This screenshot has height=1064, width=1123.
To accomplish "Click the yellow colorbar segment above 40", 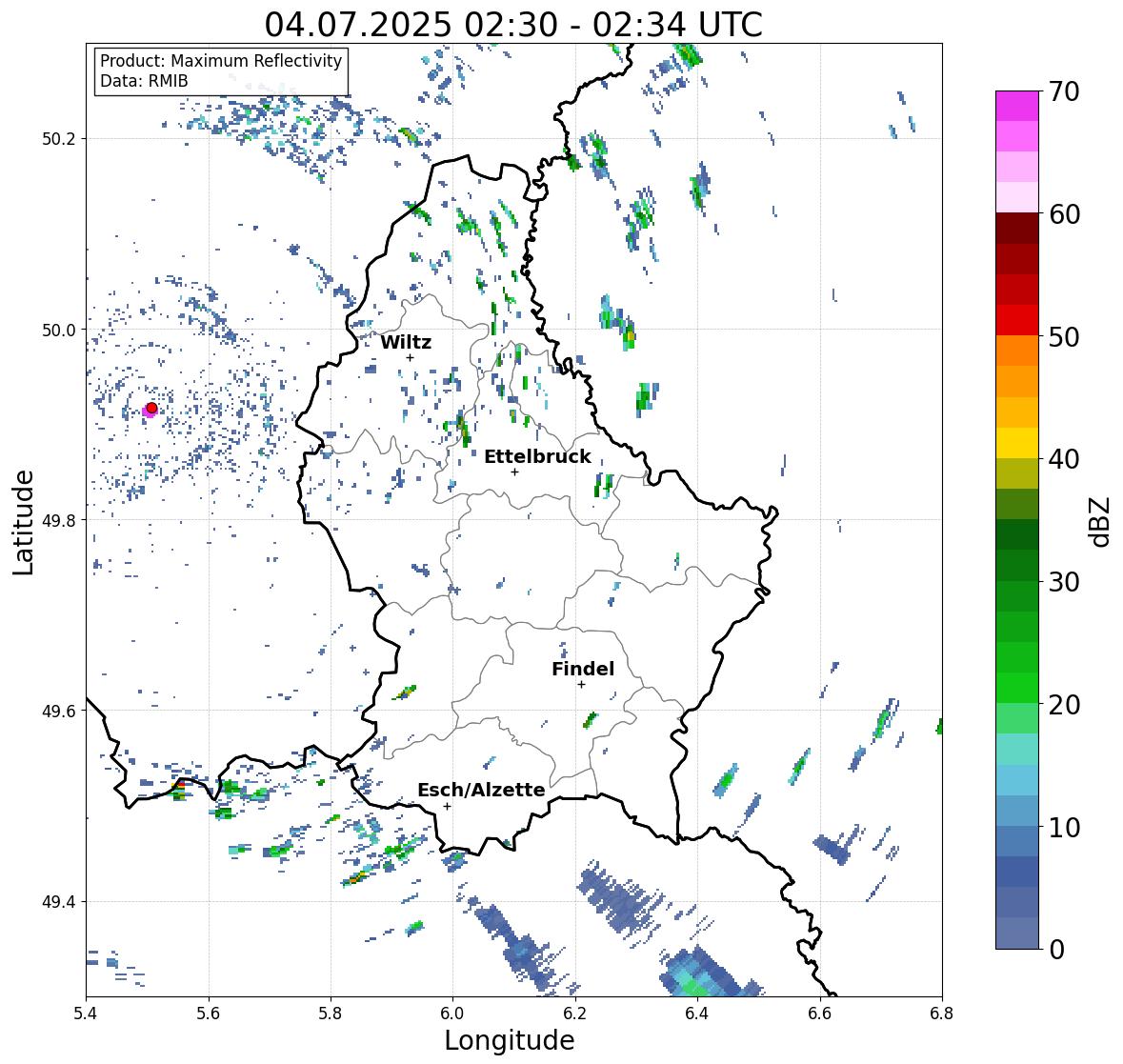I will click(x=1017, y=443).
